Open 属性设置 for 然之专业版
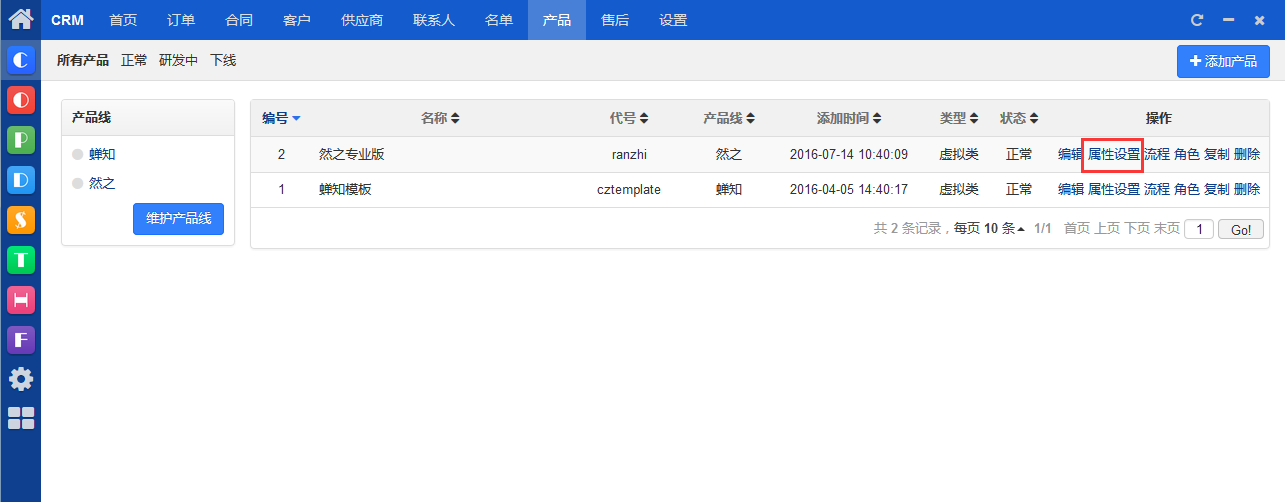Viewport: 1285px width, 502px height. coord(1114,154)
